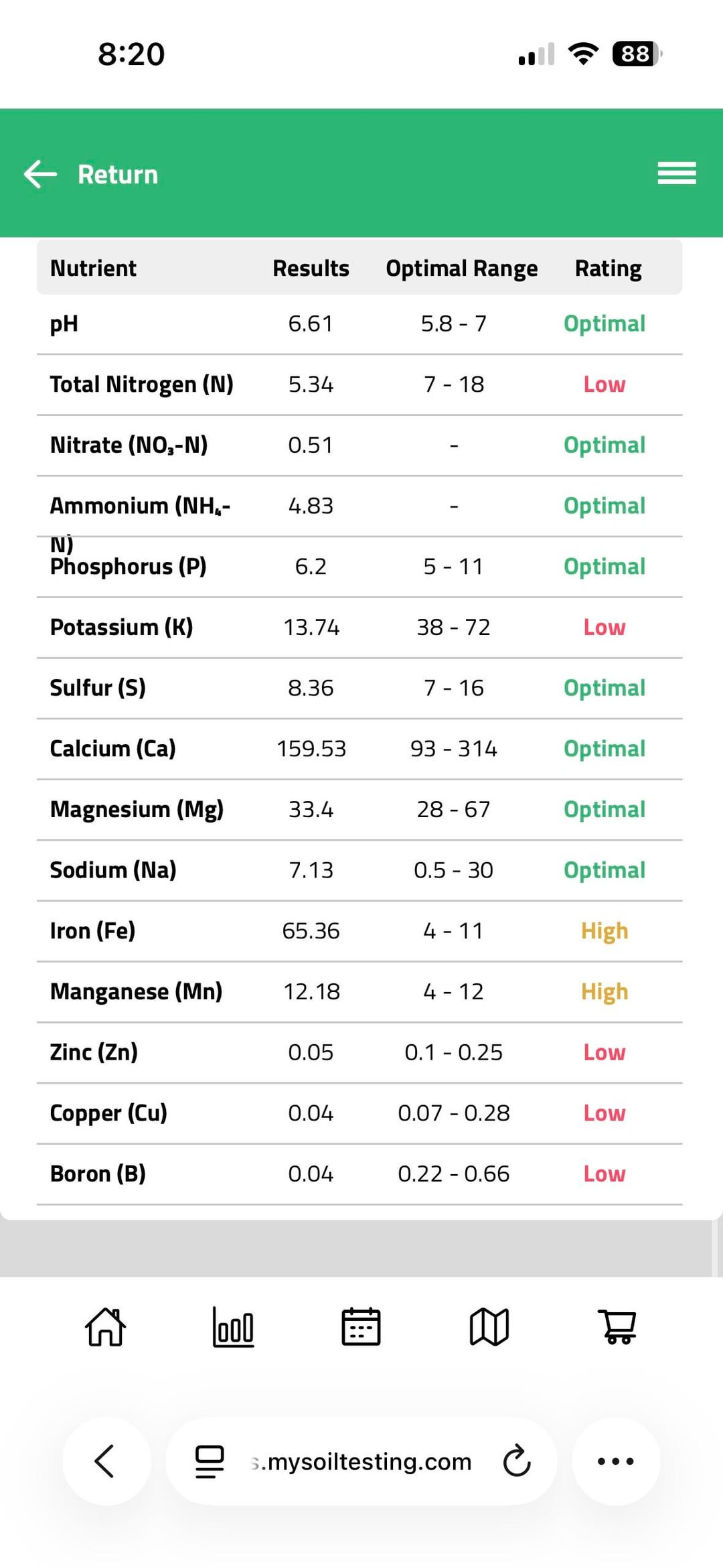This screenshot has width=723, height=1568.
Task: Tap the High rating for Iron
Action: [x=604, y=931]
